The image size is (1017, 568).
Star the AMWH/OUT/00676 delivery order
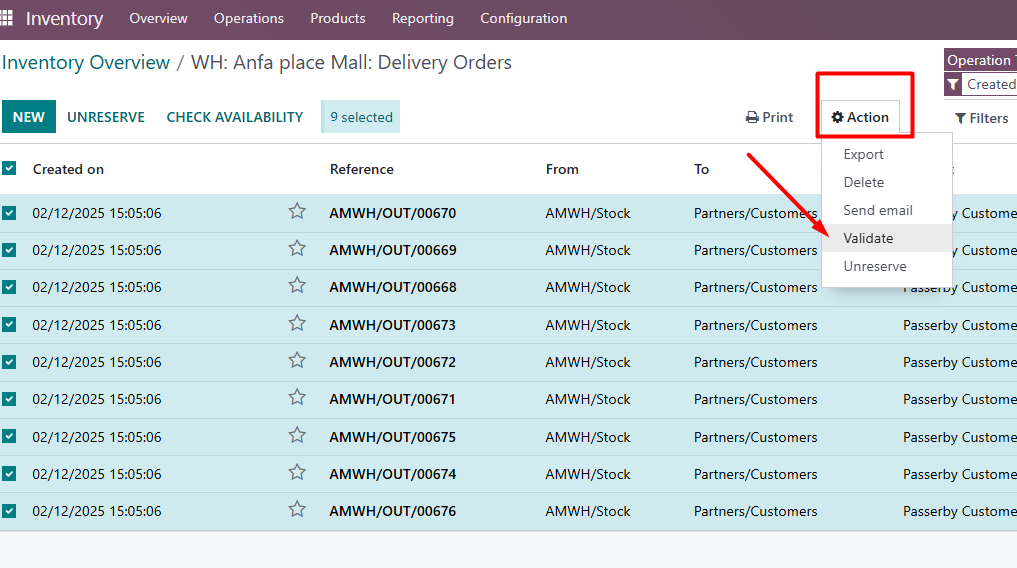[297, 509]
